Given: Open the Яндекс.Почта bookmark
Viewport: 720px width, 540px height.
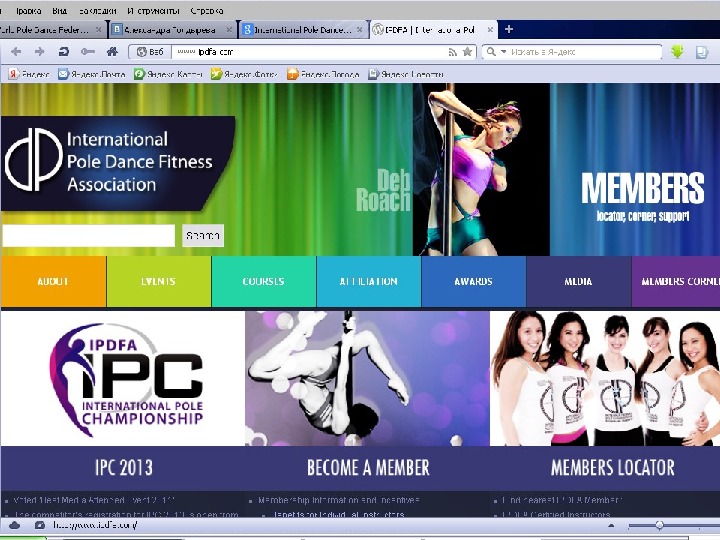Looking at the screenshot, I should [x=91, y=74].
